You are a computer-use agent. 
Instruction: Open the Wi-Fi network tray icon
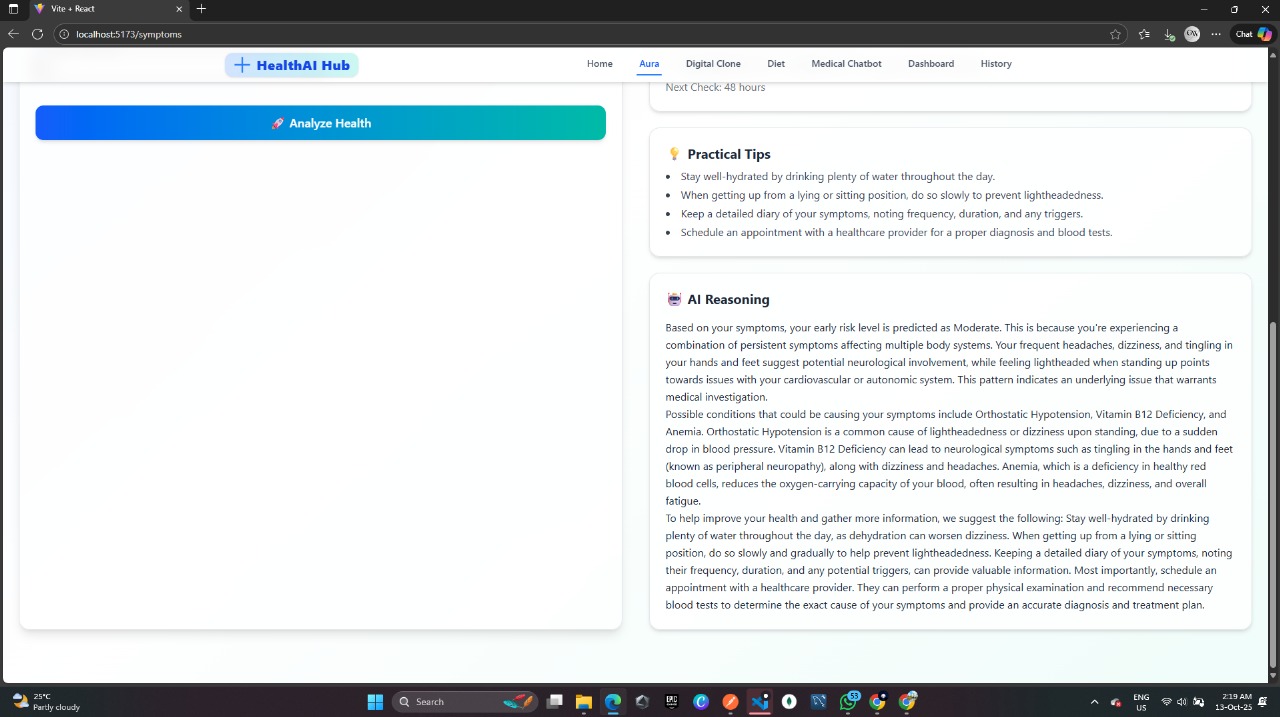(x=1166, y=702)
